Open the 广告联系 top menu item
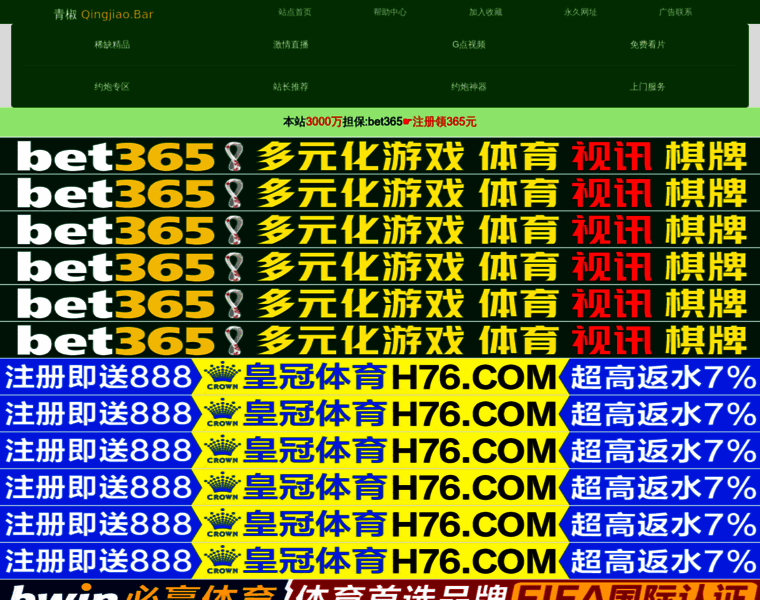760x600 pixels. point(675,12)
